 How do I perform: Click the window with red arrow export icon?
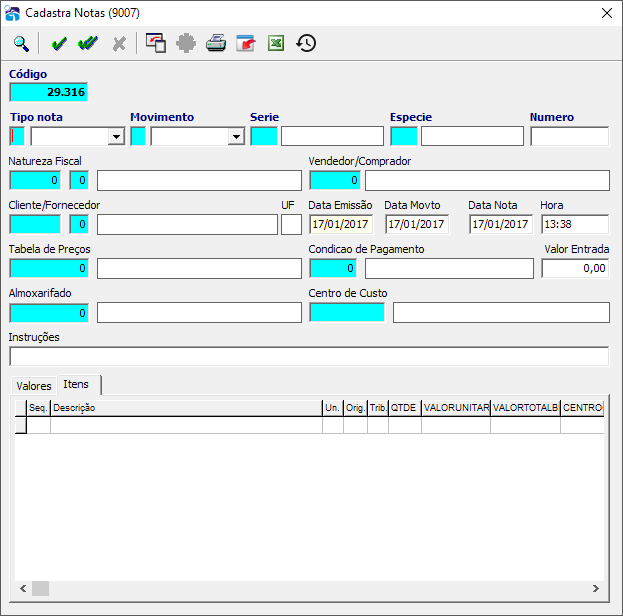(x=246, y=43)
